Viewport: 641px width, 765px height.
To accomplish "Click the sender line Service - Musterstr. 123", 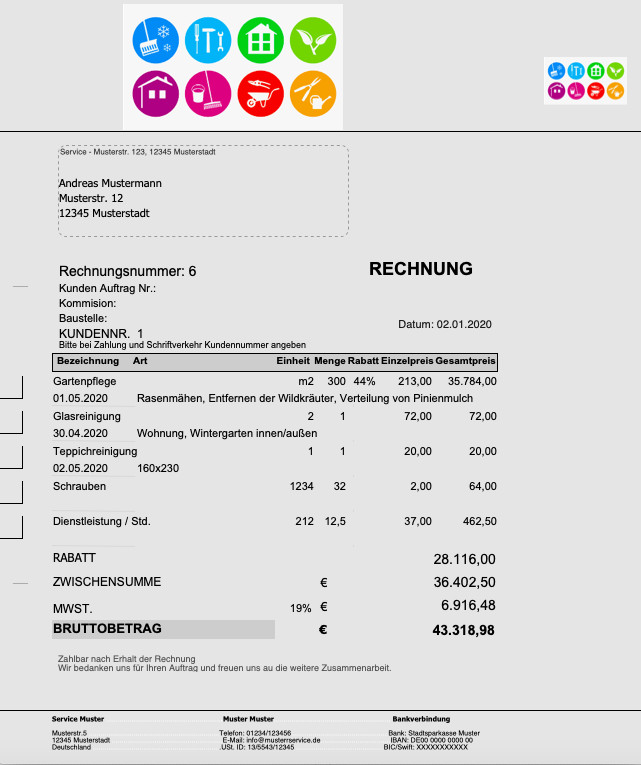I will (x=138, y=152).
